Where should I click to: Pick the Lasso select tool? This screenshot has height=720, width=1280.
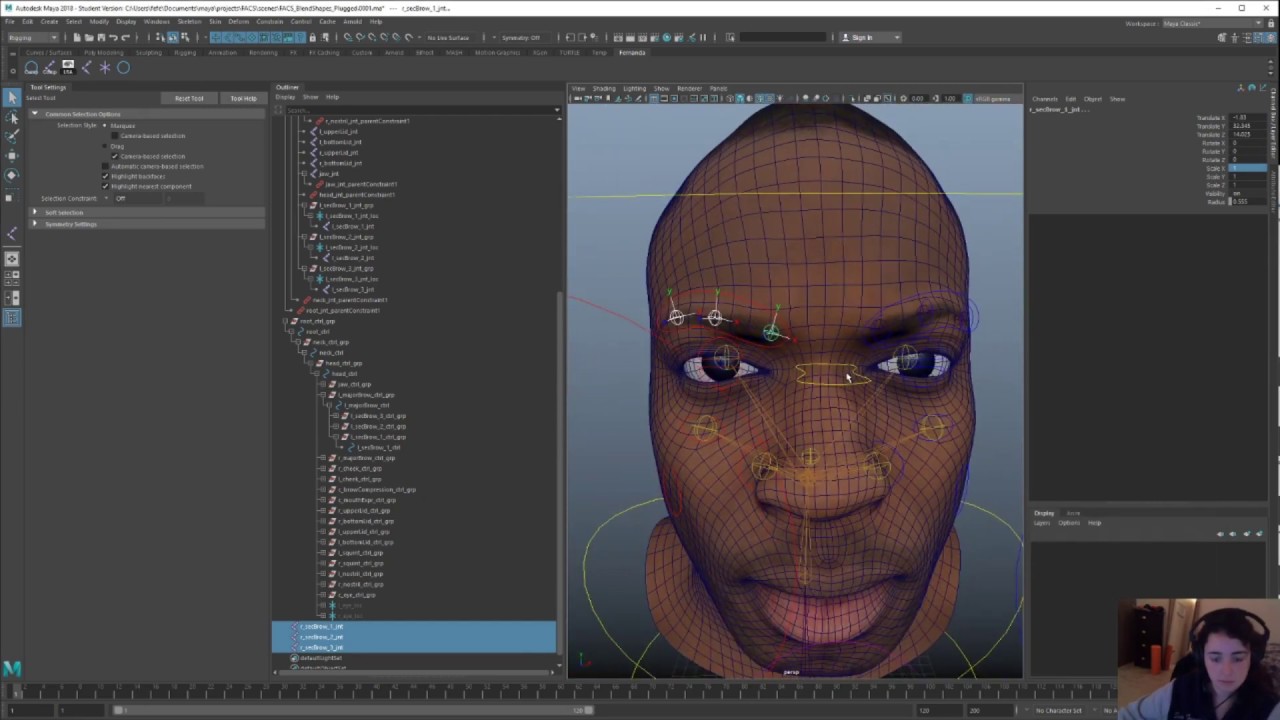[12, 117]
